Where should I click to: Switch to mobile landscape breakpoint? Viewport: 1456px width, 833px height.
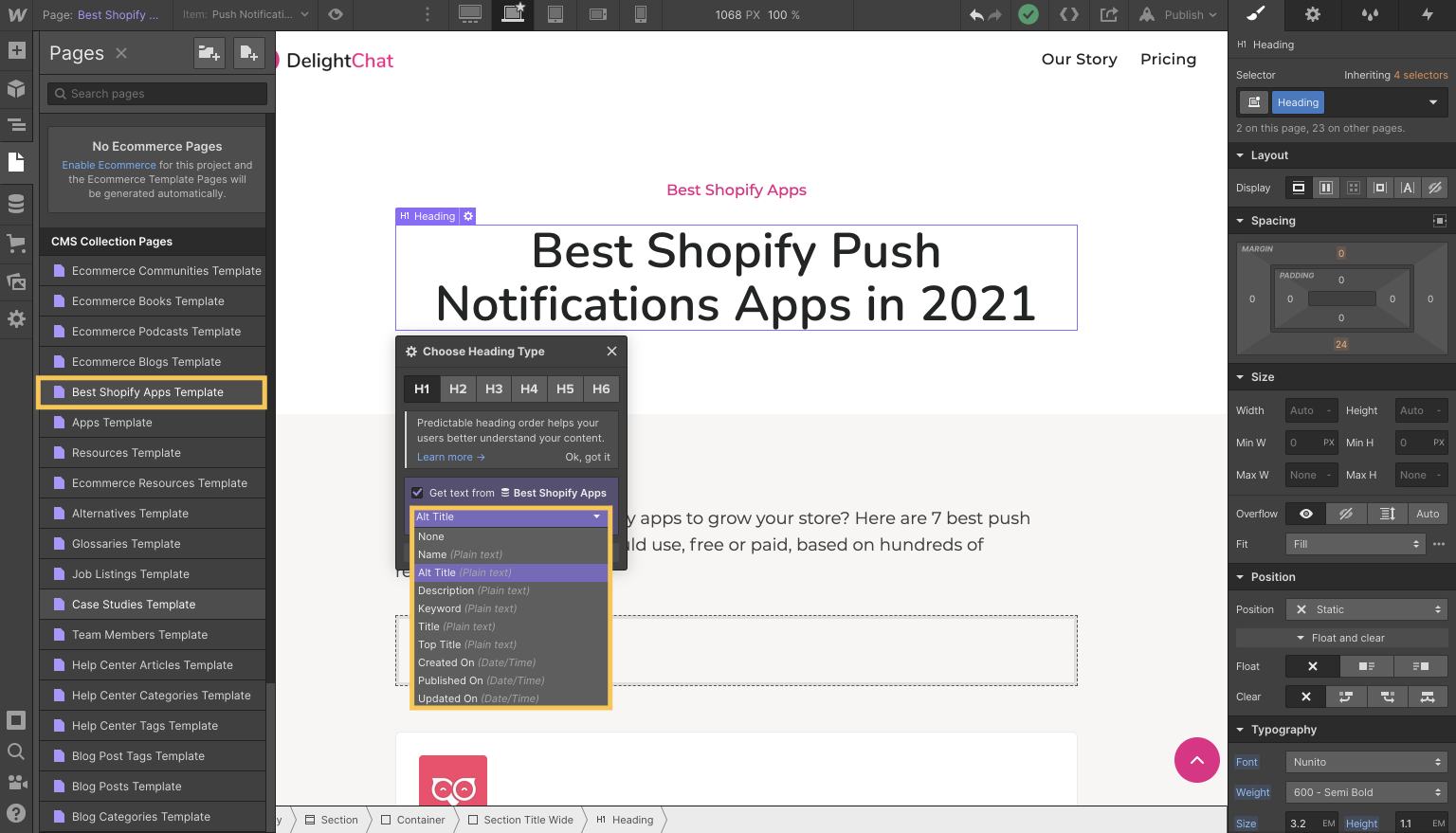click(598, 14)
